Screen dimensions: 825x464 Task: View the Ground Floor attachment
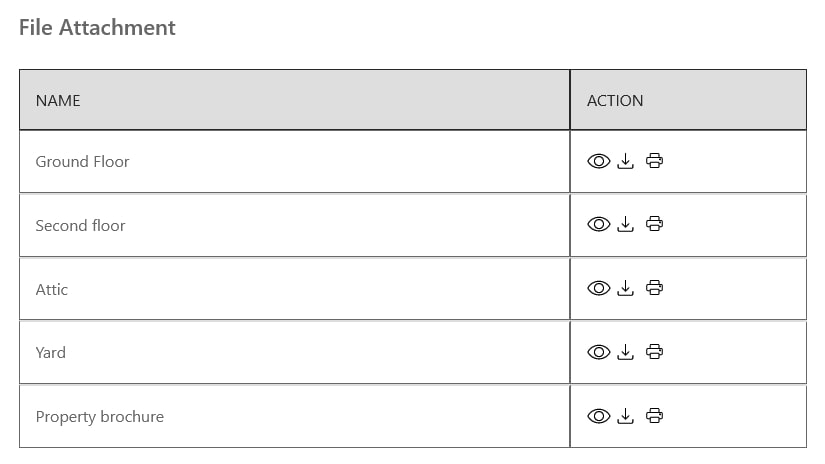pyautogui.click(x=598, y=161)
